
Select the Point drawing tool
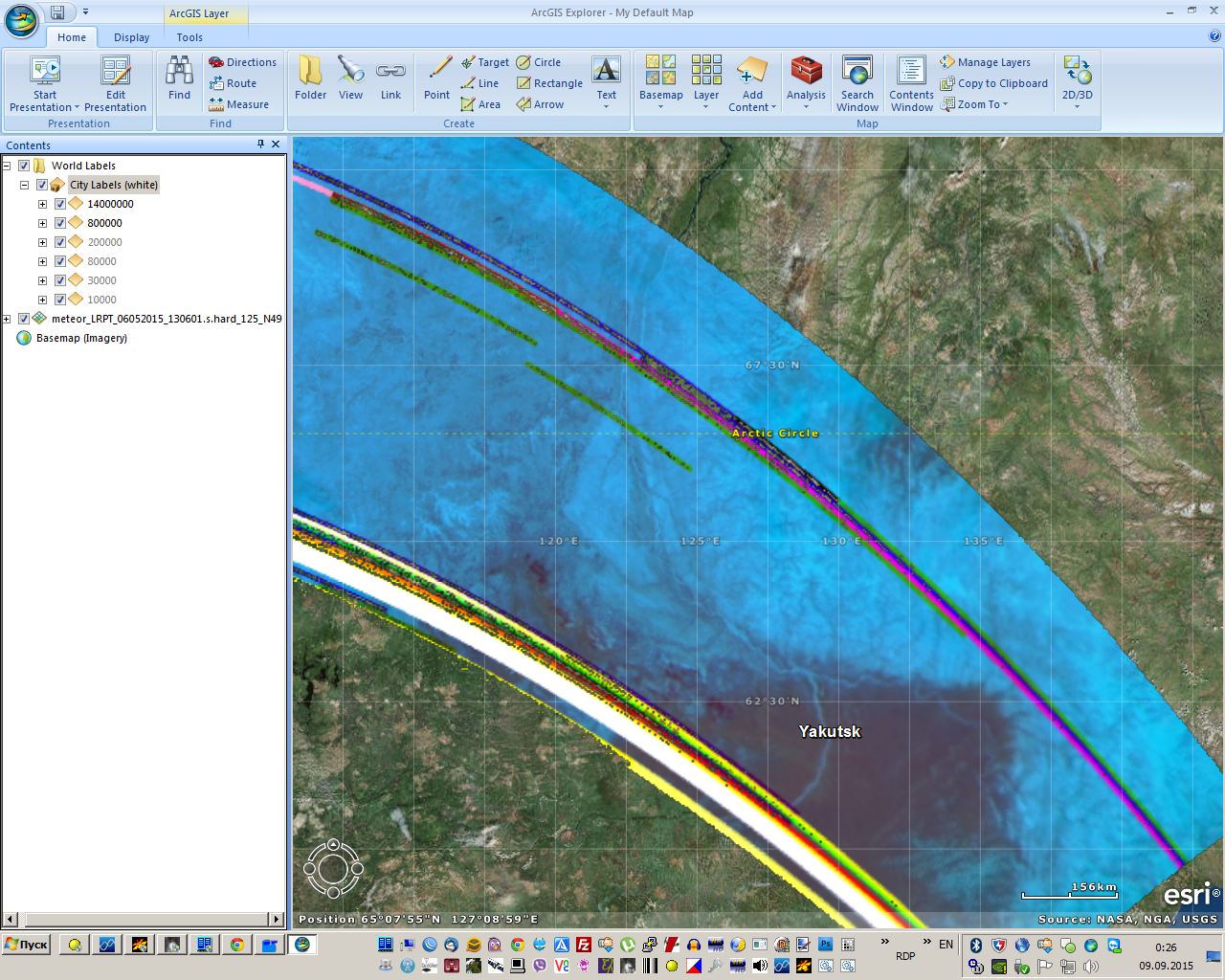(x=437, y=78)
